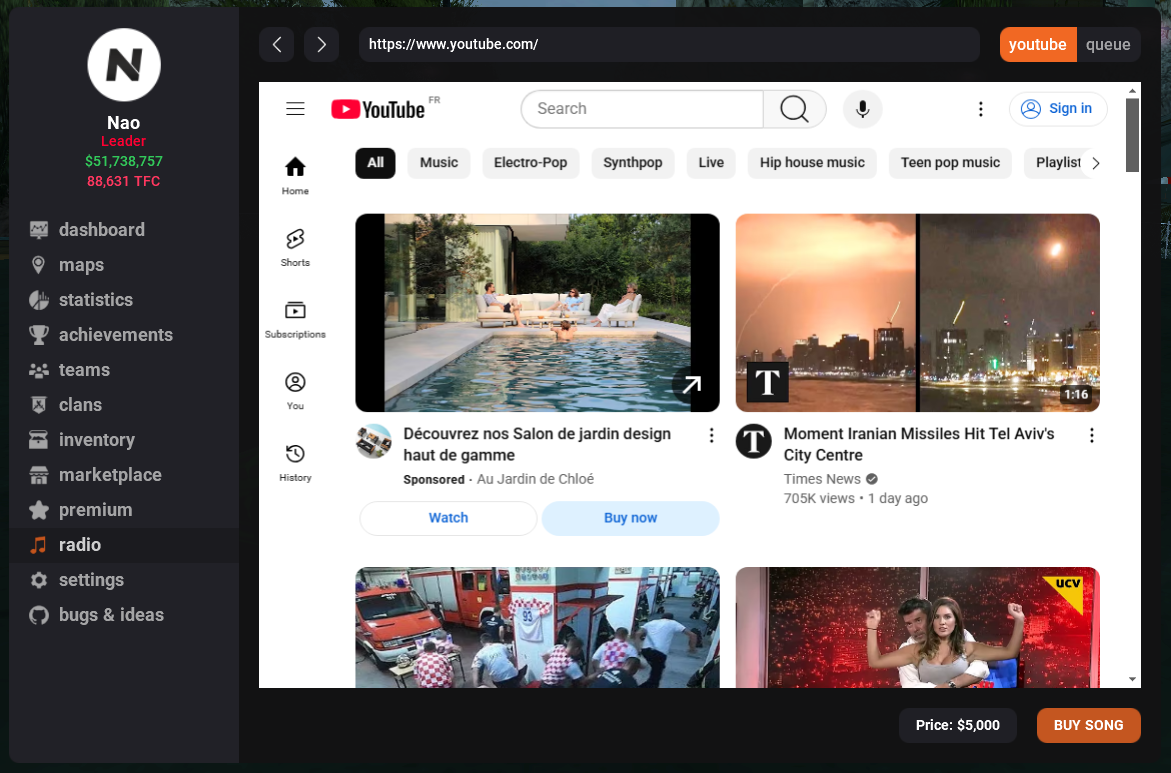Click the Times News channel avatar
This screenshot has width=1171, height=773.
click(x=754, y=441)
